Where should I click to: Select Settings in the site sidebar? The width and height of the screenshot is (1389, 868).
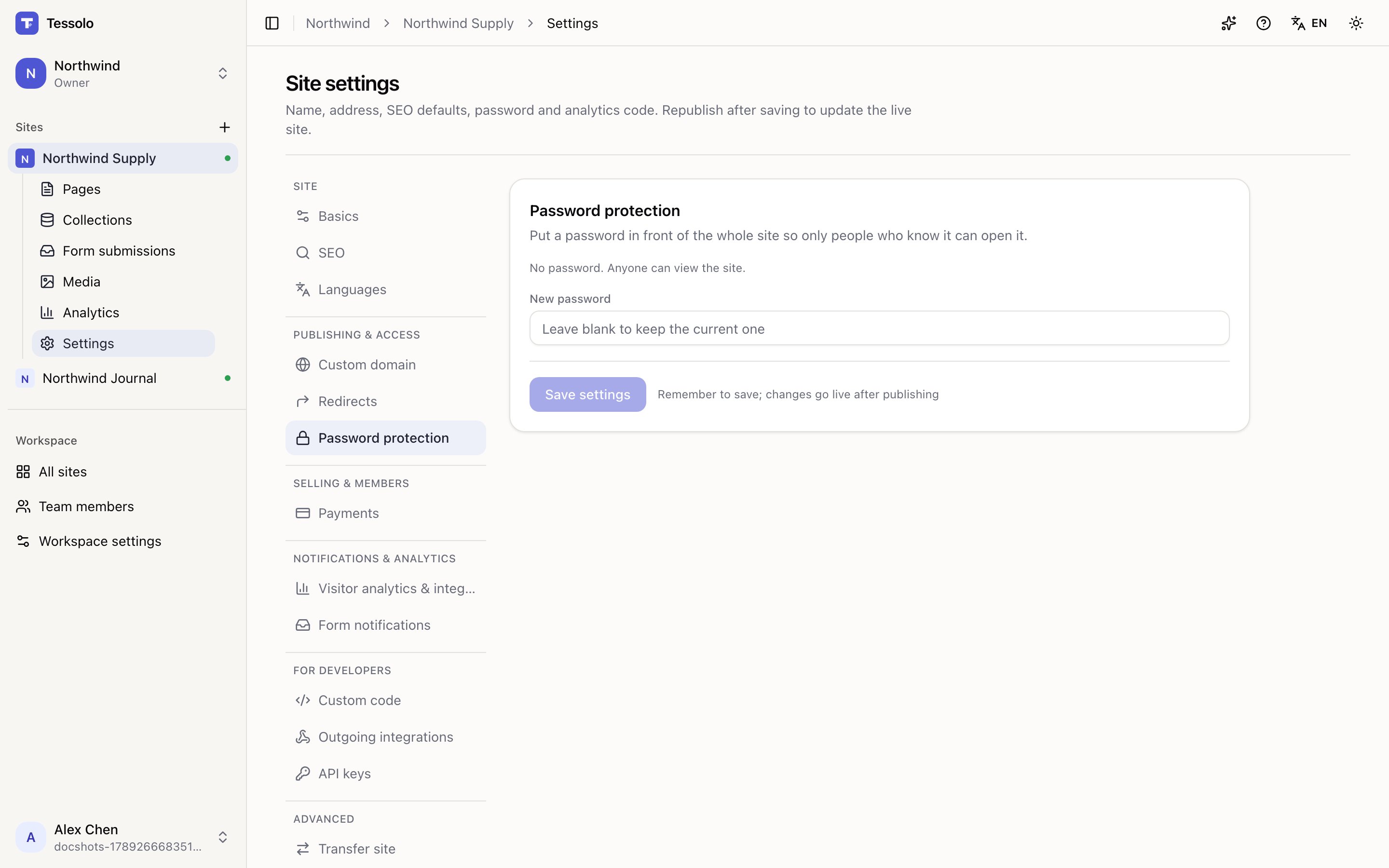coord(123,343)
